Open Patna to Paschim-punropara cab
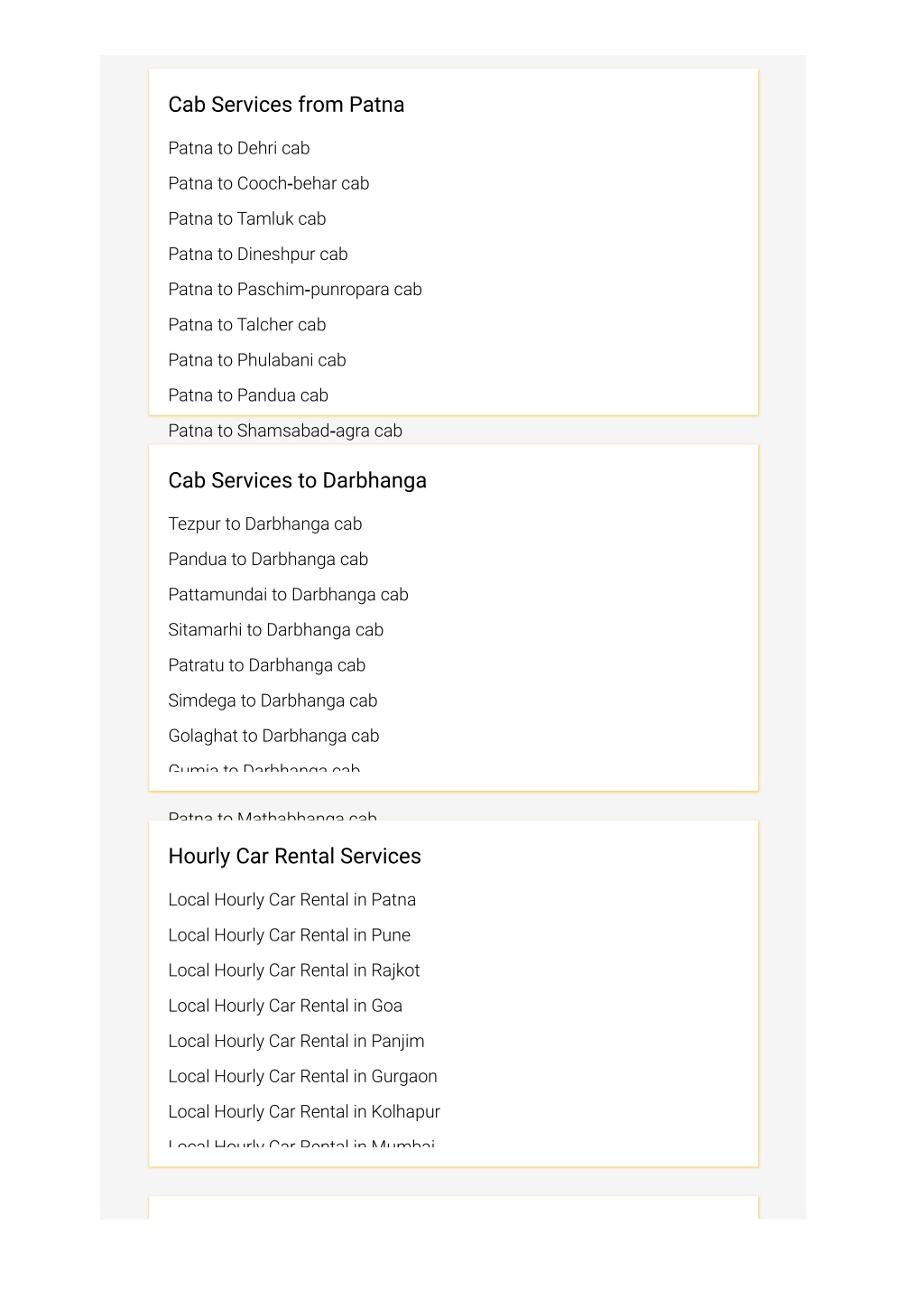The image size is (924, 1308). pos(295,289)
